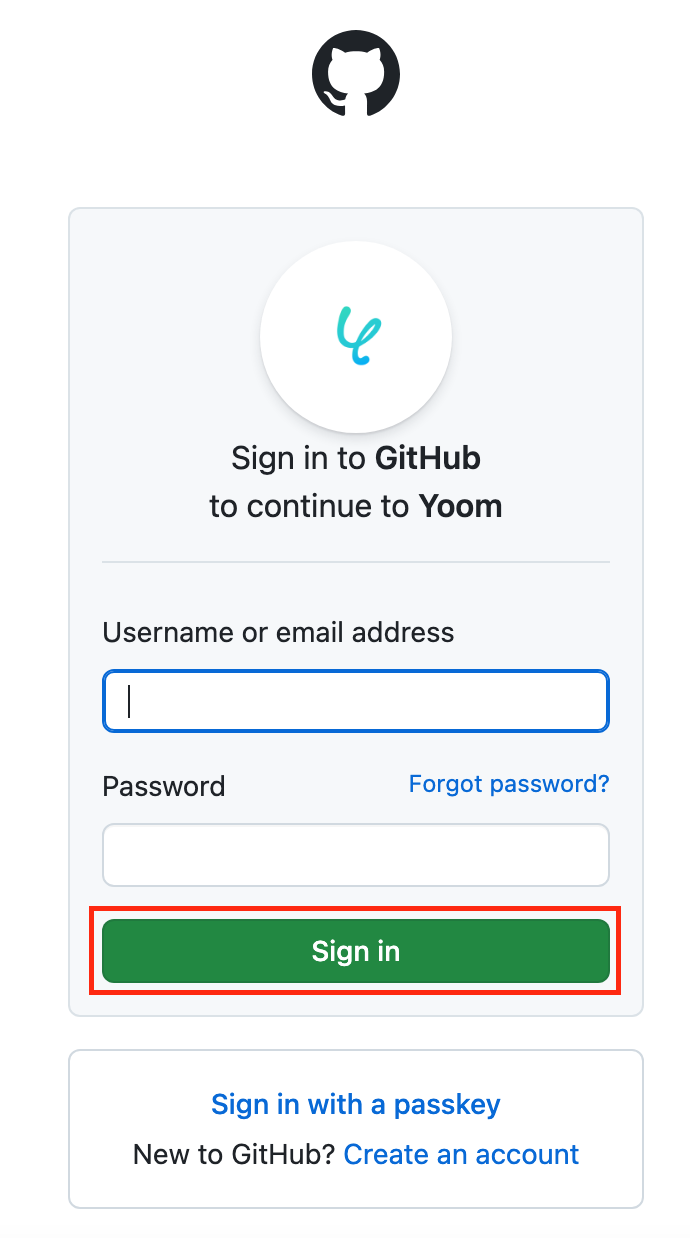Click the green Sign in button
The width and height of the screenshot is (690, 1238).
point(356,950)
